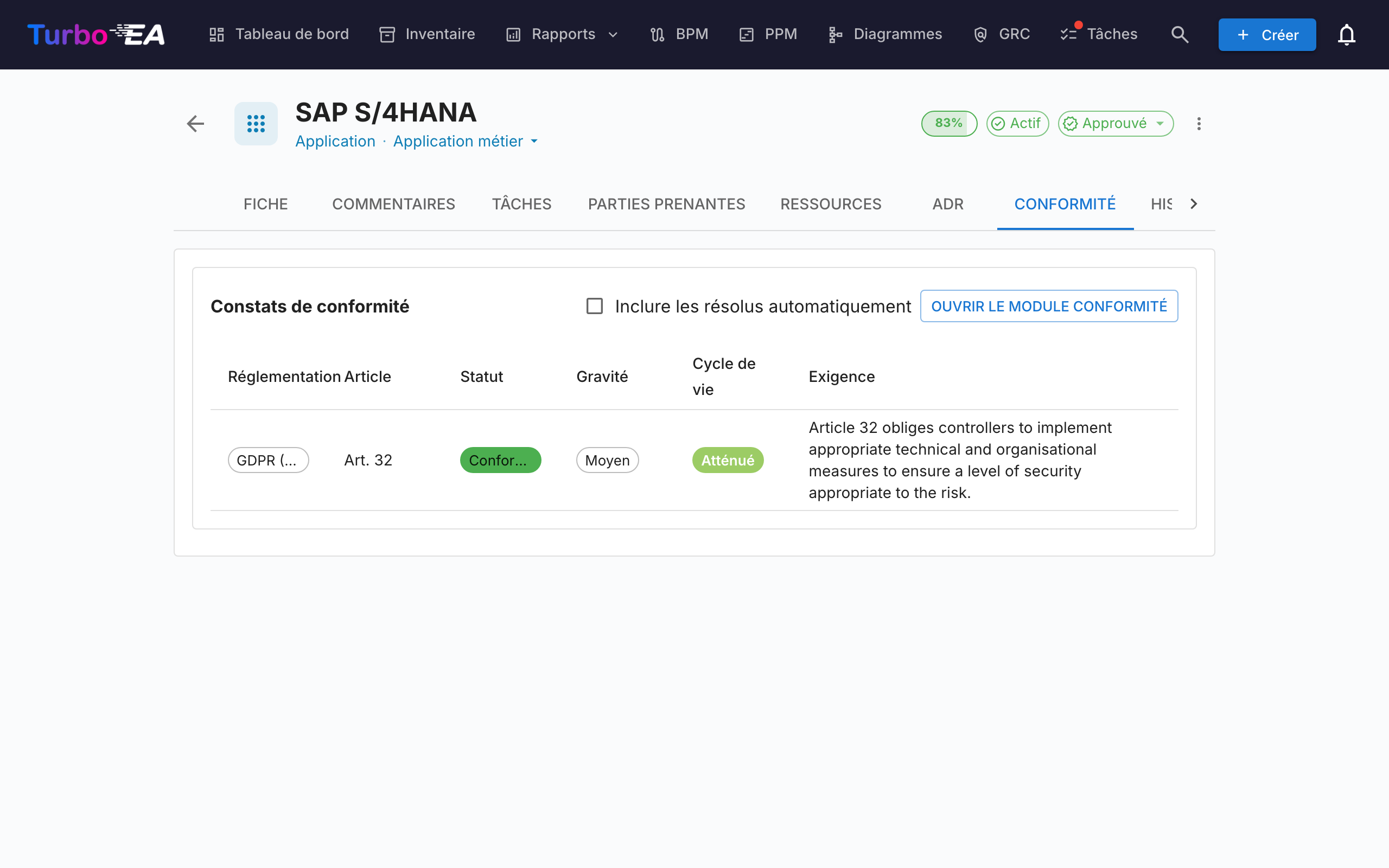Click the SAP S/4HANA title
Viewport: 1389px width, 868px height.
tap(386, 112)
